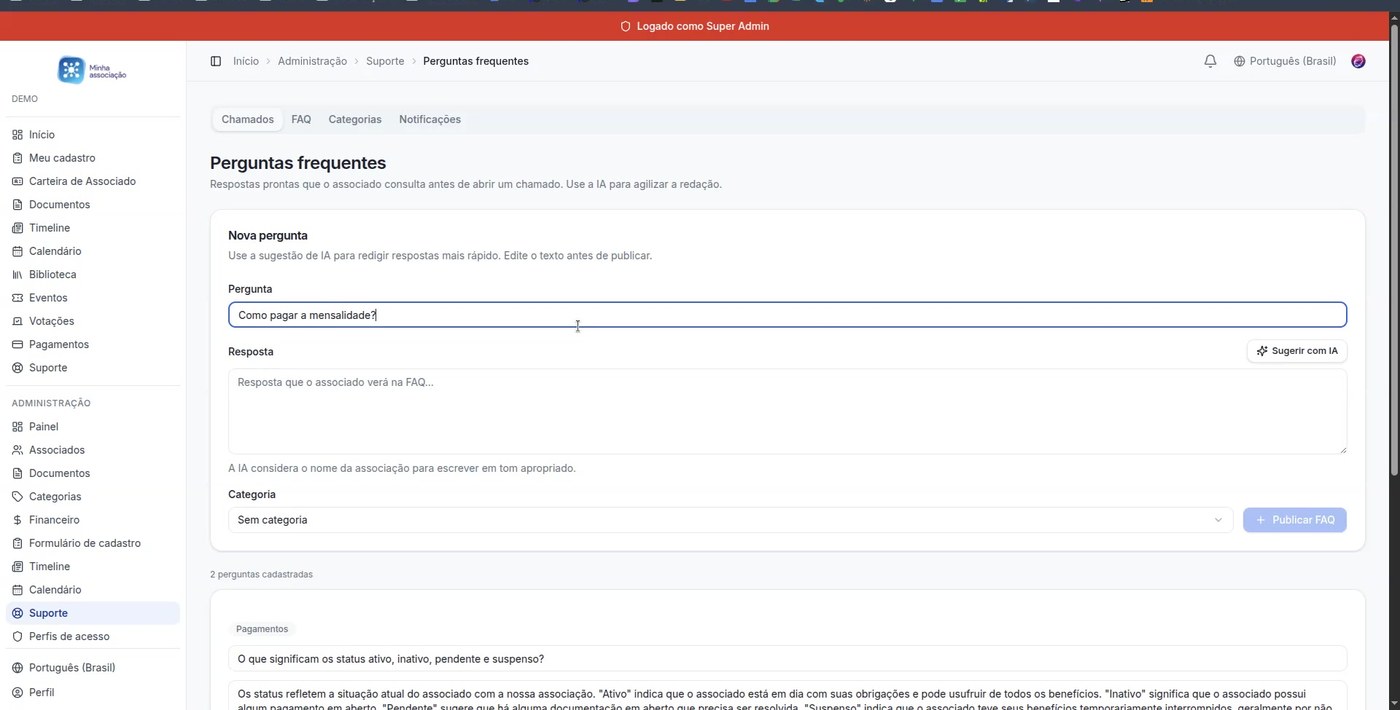Image resolution: width=1400 pixels, height=710 pixels.
Task: Open the Notificações tab
Action: click(x=429, y=119)
